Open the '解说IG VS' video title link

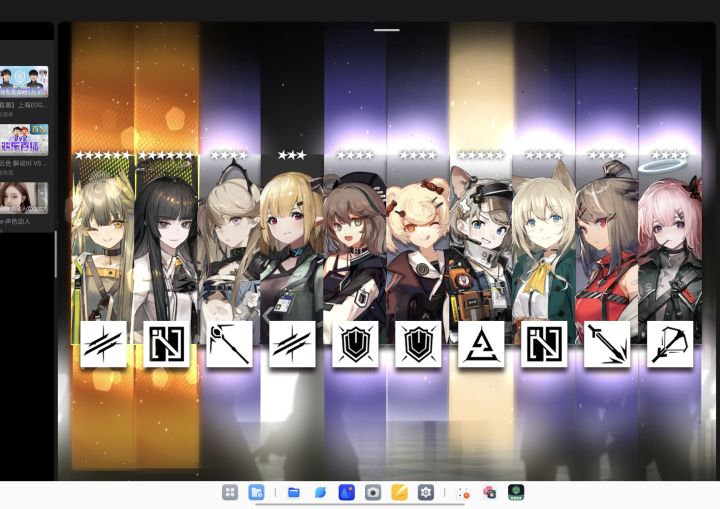pos(23,163)
